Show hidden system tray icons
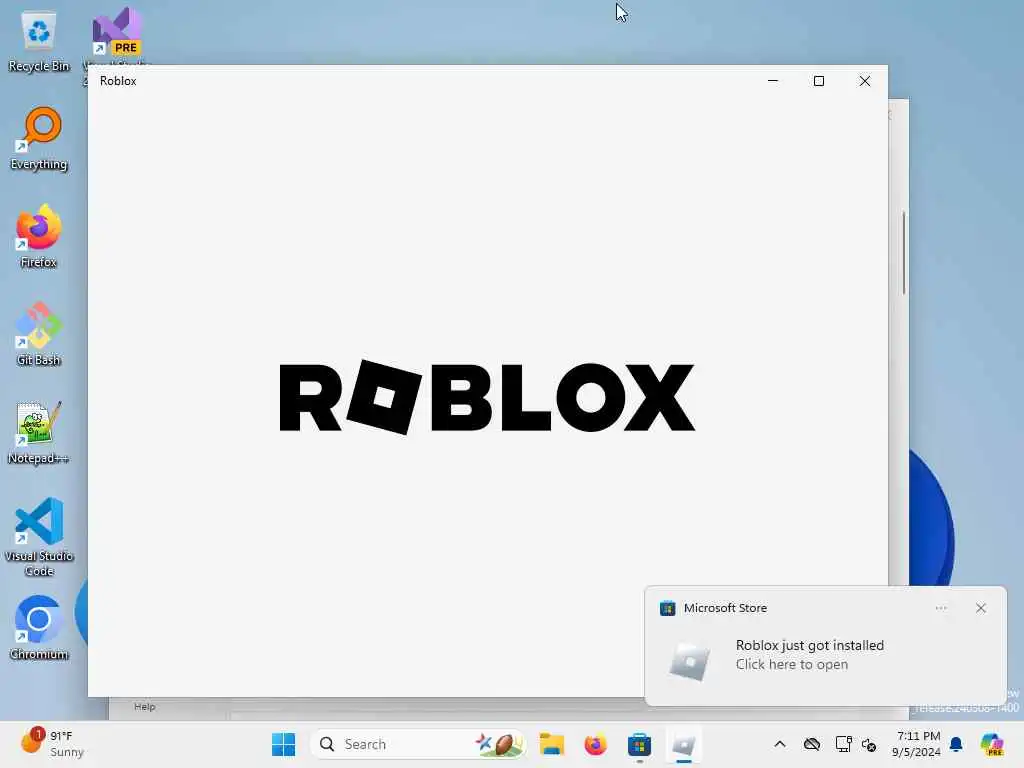The image size is (1024, 768). tap(780, 744)
